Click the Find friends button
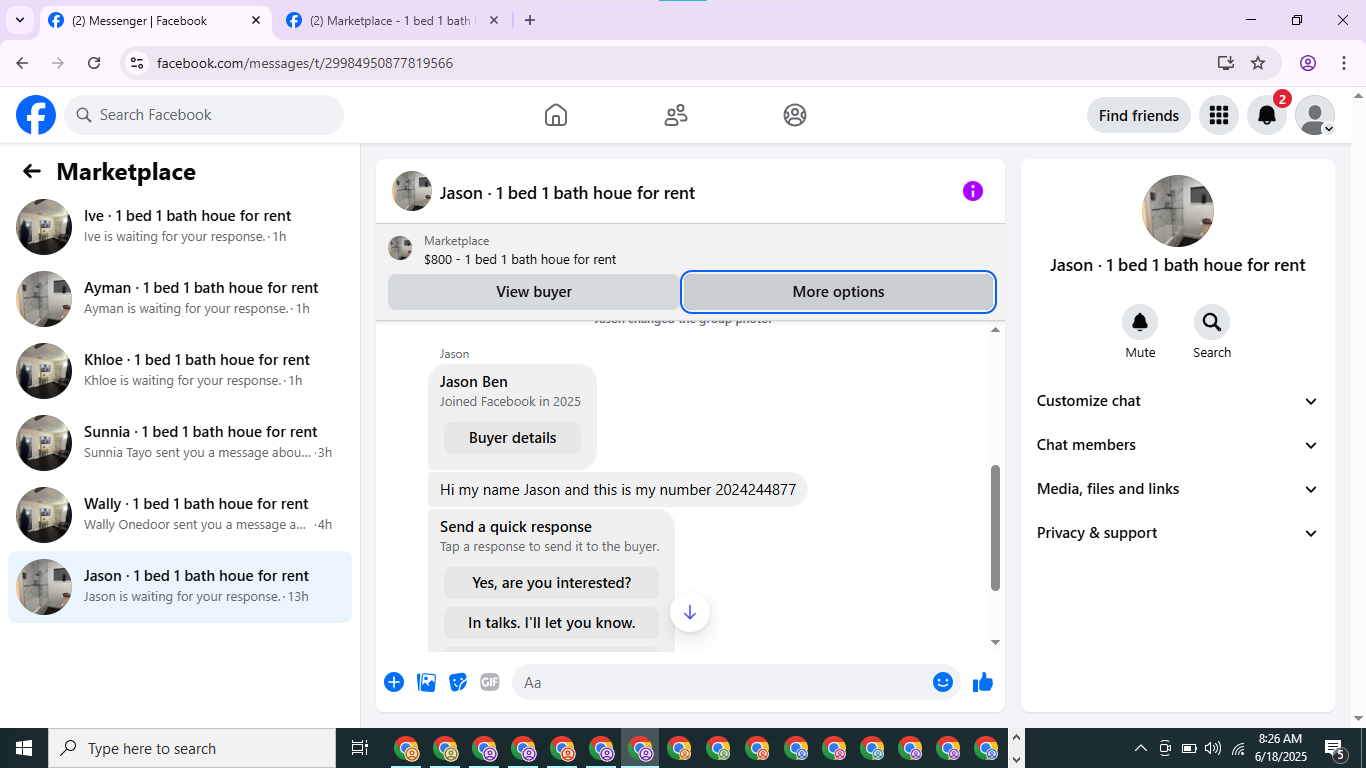This screenshot has height=768, width=1366. coord(1139,115)
